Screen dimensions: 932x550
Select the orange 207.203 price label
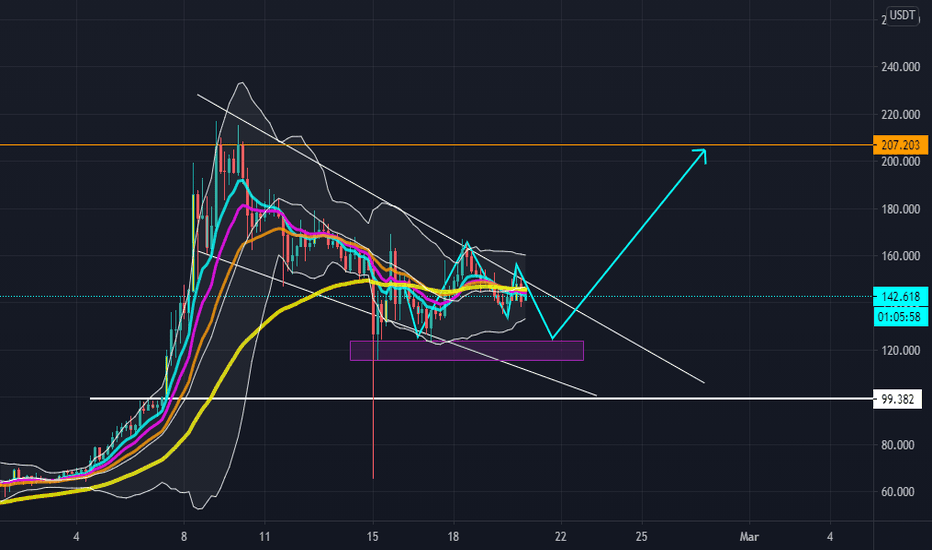[900, 145]
